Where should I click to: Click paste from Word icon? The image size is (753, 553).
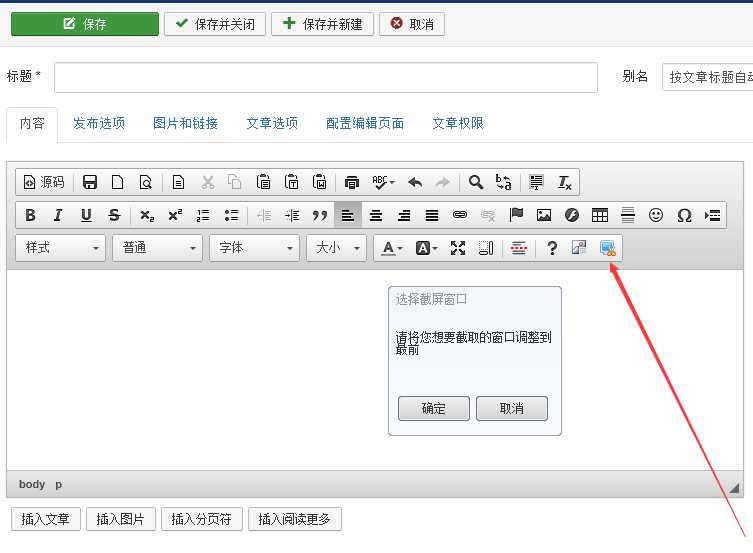click(x=319, y=182)
